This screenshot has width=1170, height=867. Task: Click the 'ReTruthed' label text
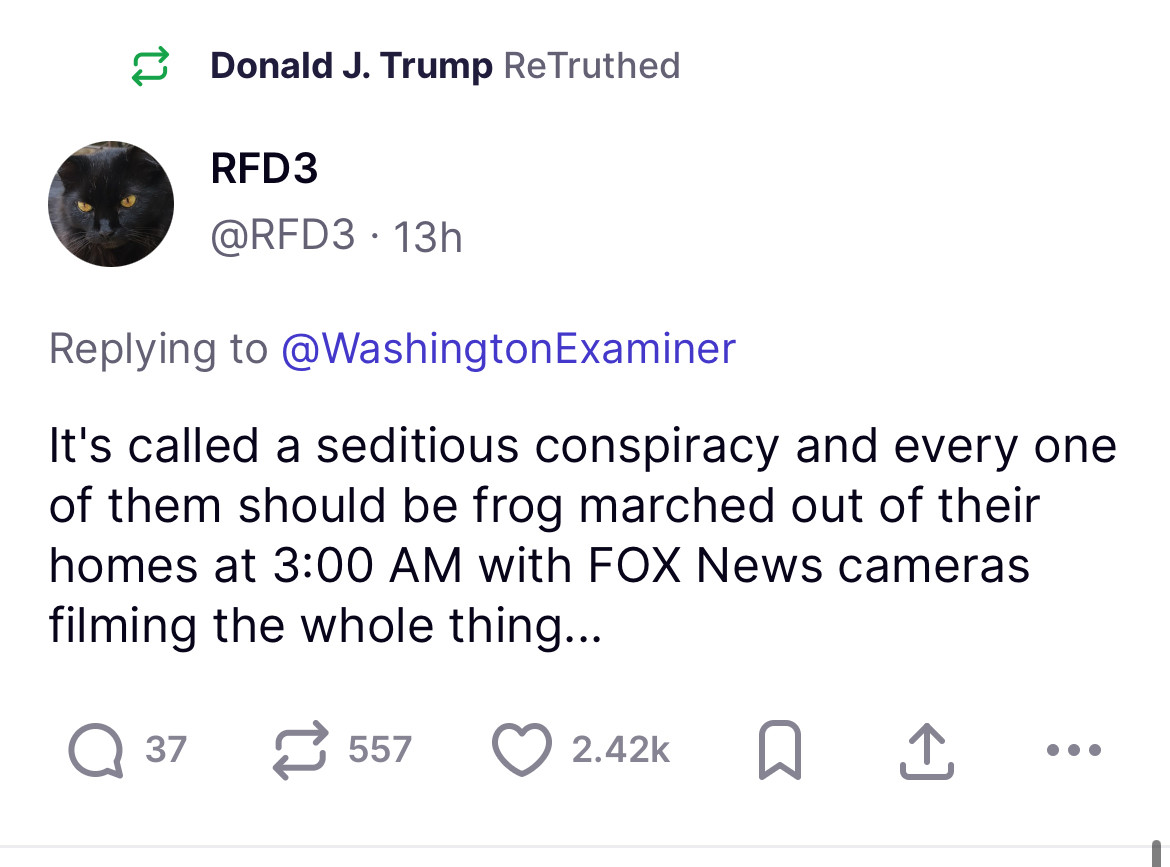click(592, 66)
